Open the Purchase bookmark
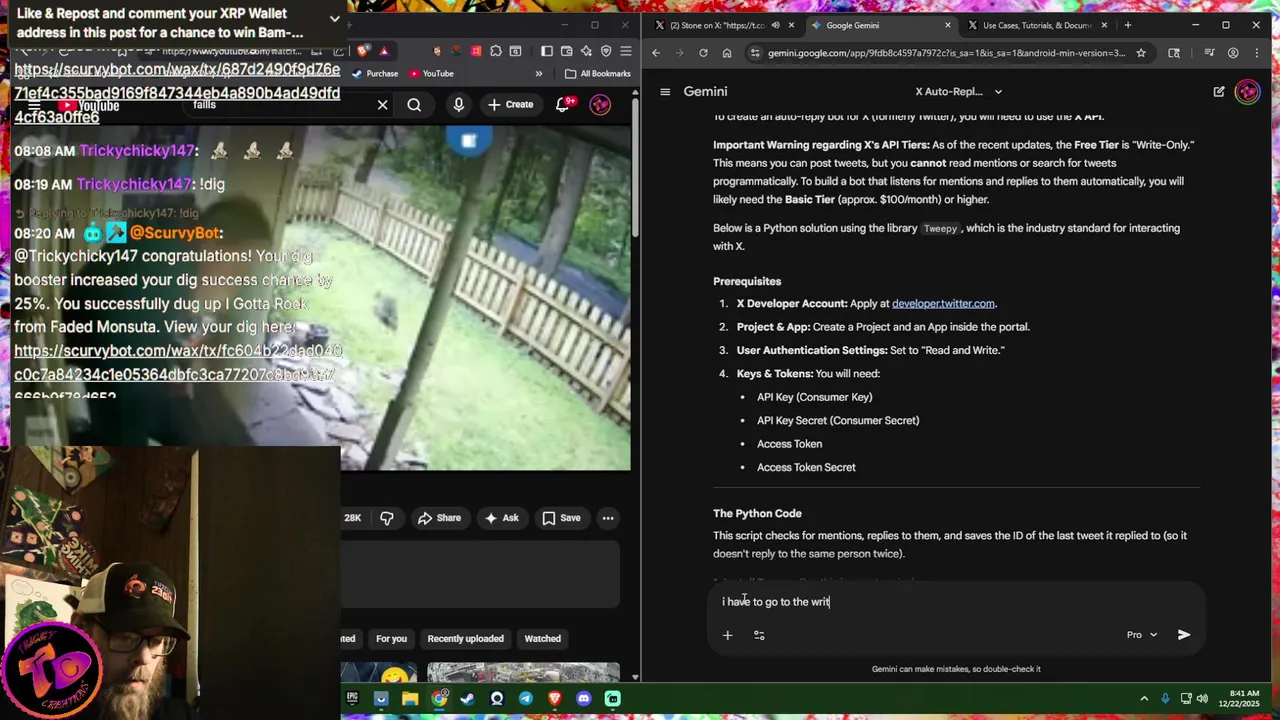 pyautogui.click(x=374, y=73)
